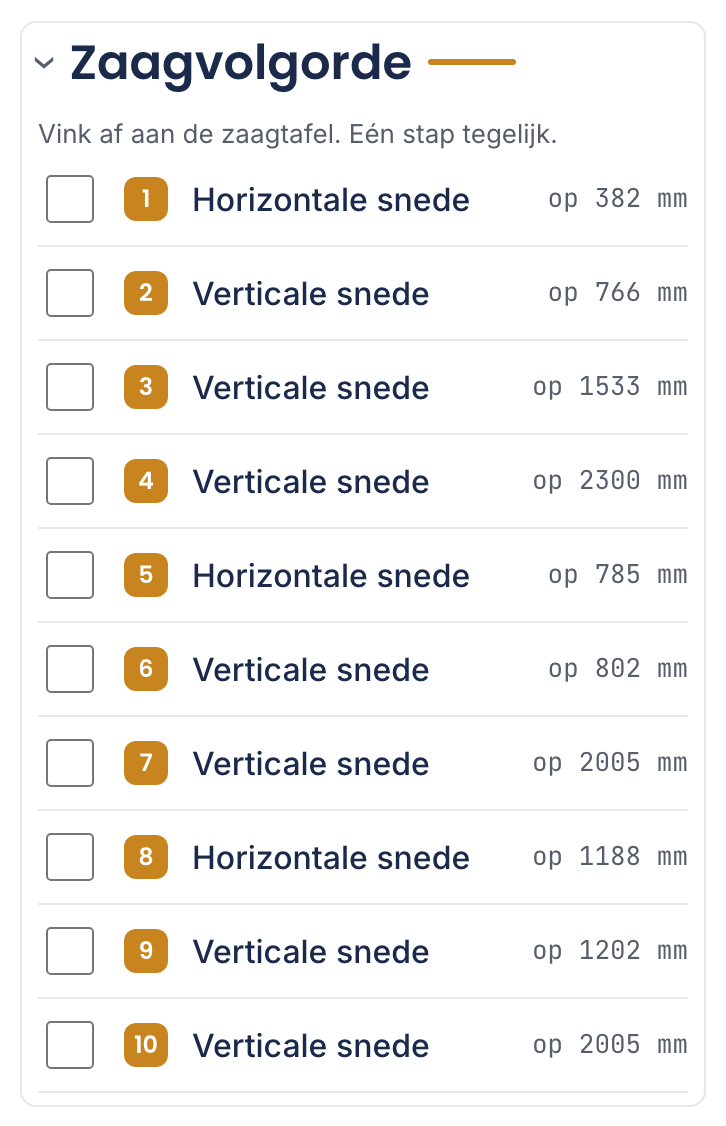Check off step 1 Horizontale snede
Image resolution: width=726 pixels, height=1126 pixels.
[70, 199]
